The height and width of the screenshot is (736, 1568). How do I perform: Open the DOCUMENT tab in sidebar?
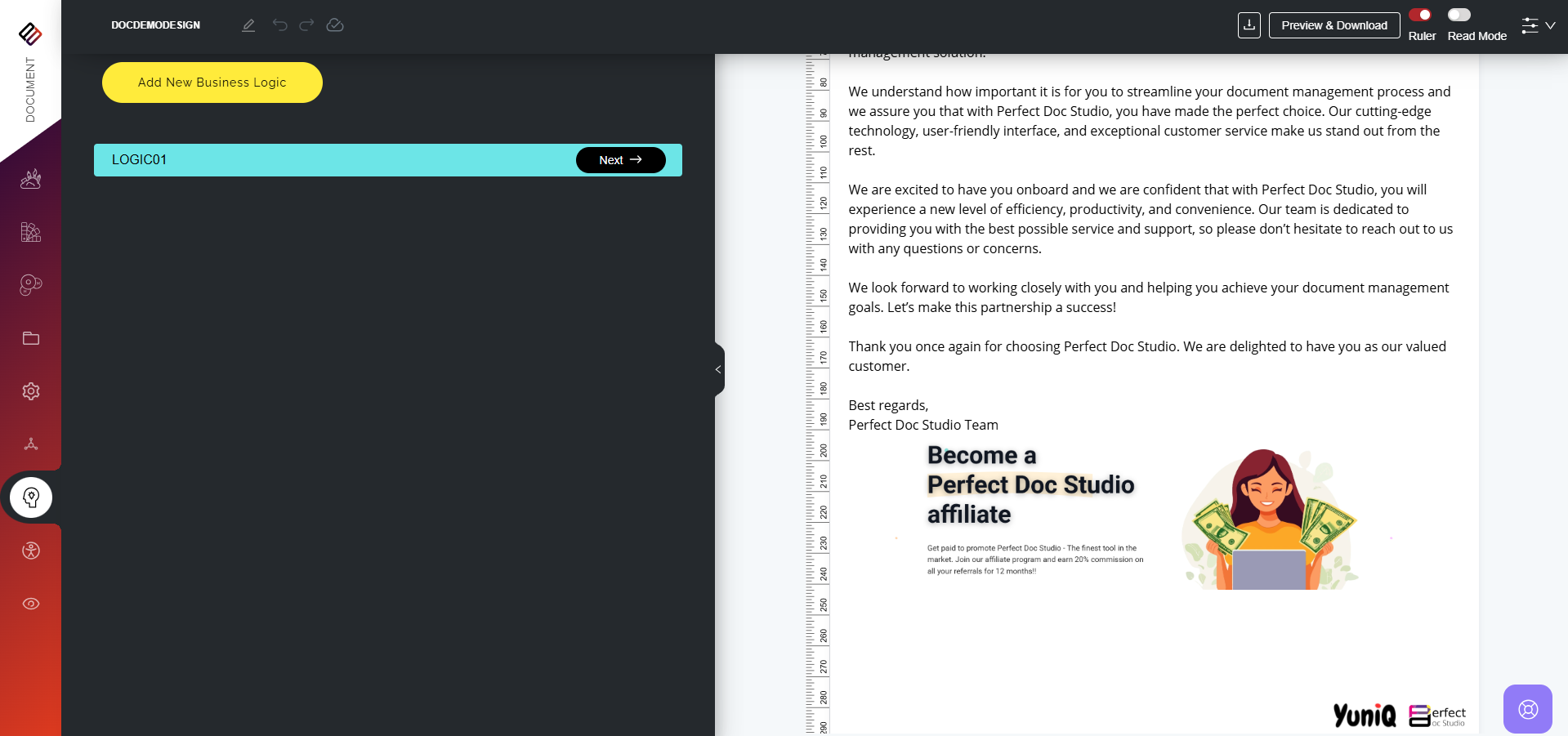tap(30, 88)
